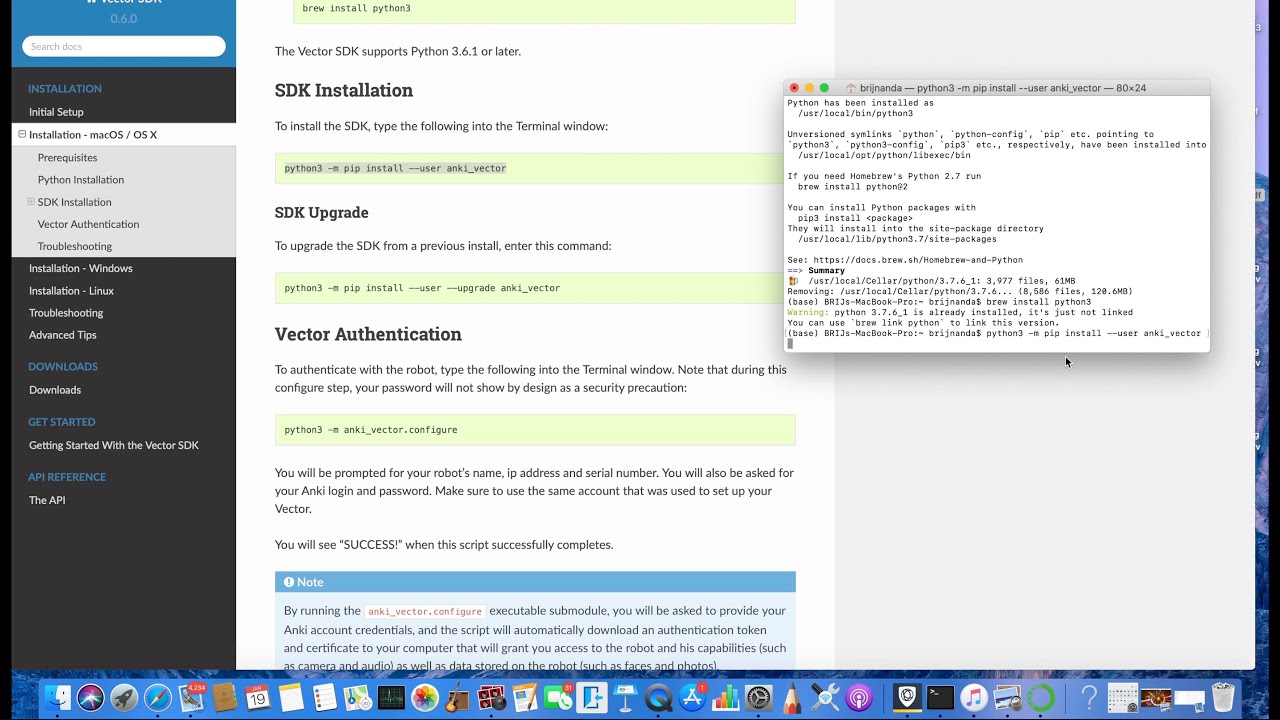
Task: Open Contacts book icon in Dock
Action: pos(225,697)
